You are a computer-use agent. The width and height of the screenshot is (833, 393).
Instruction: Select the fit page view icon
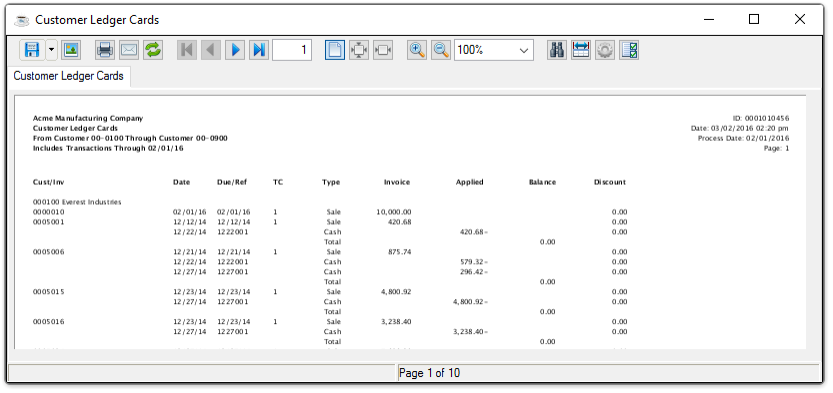[359, 50]
